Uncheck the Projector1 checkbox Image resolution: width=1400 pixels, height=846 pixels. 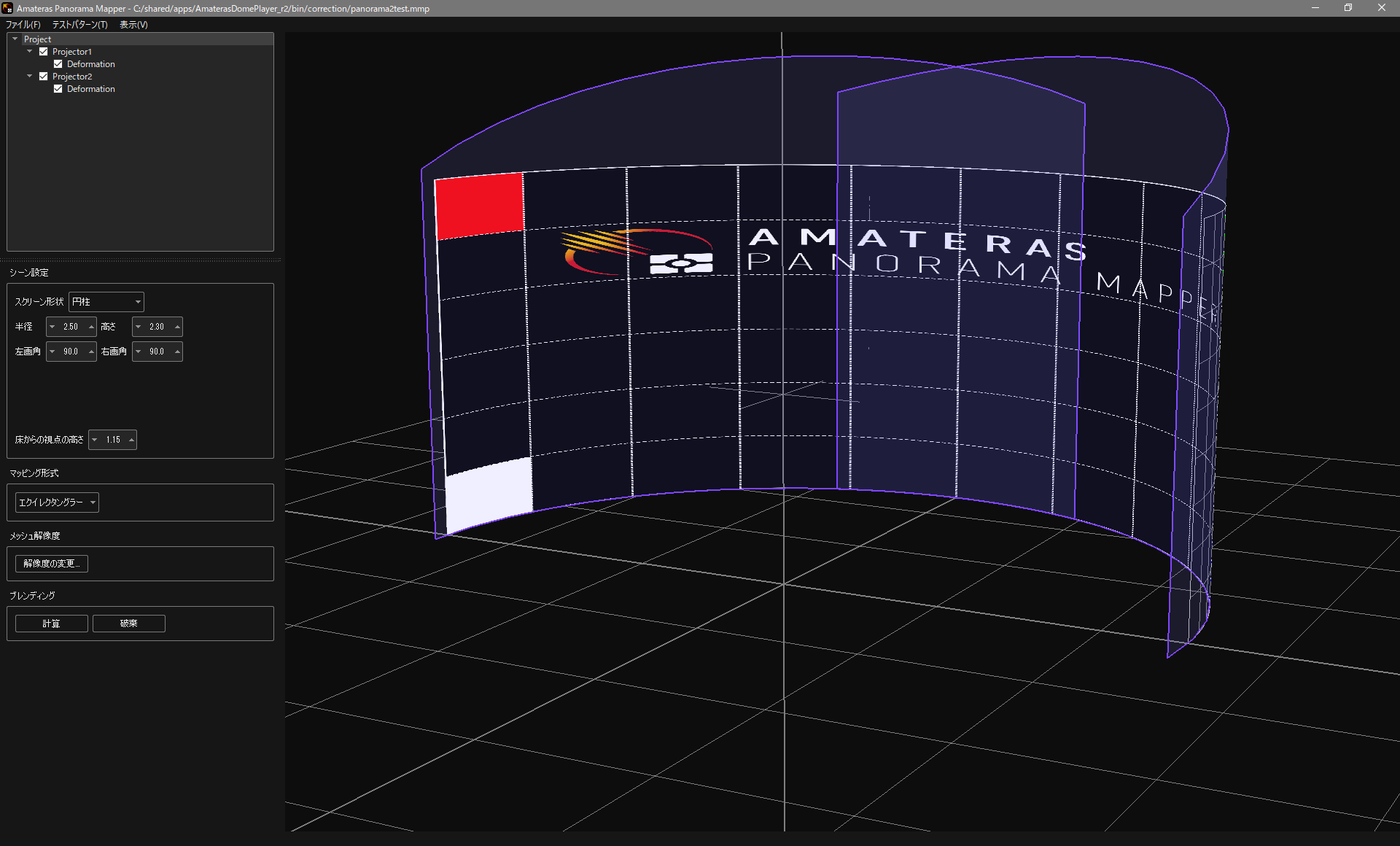click(x=44, y=52)
